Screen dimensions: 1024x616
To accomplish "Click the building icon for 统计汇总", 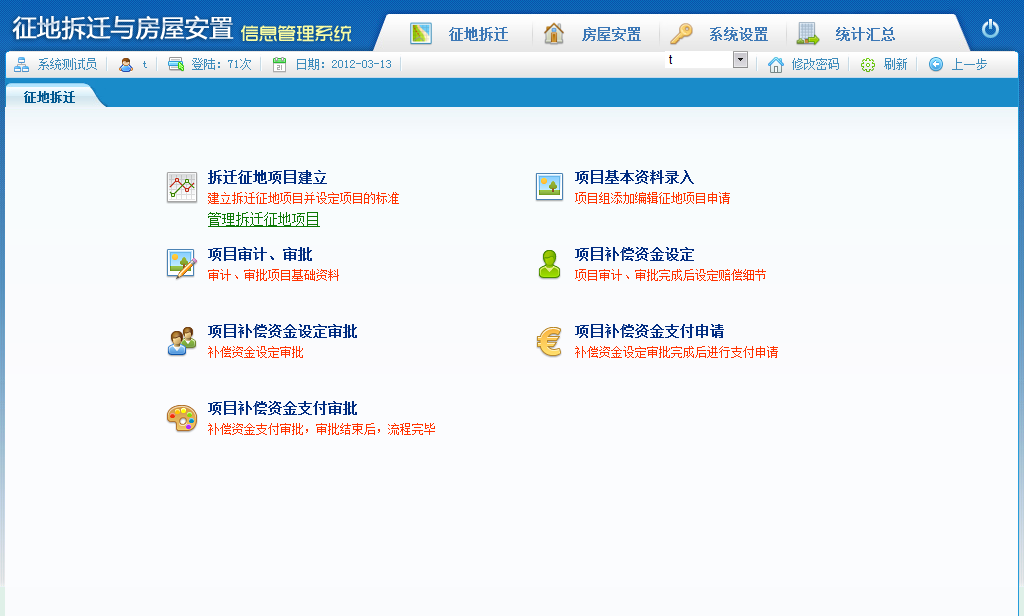I will [808, 33].
